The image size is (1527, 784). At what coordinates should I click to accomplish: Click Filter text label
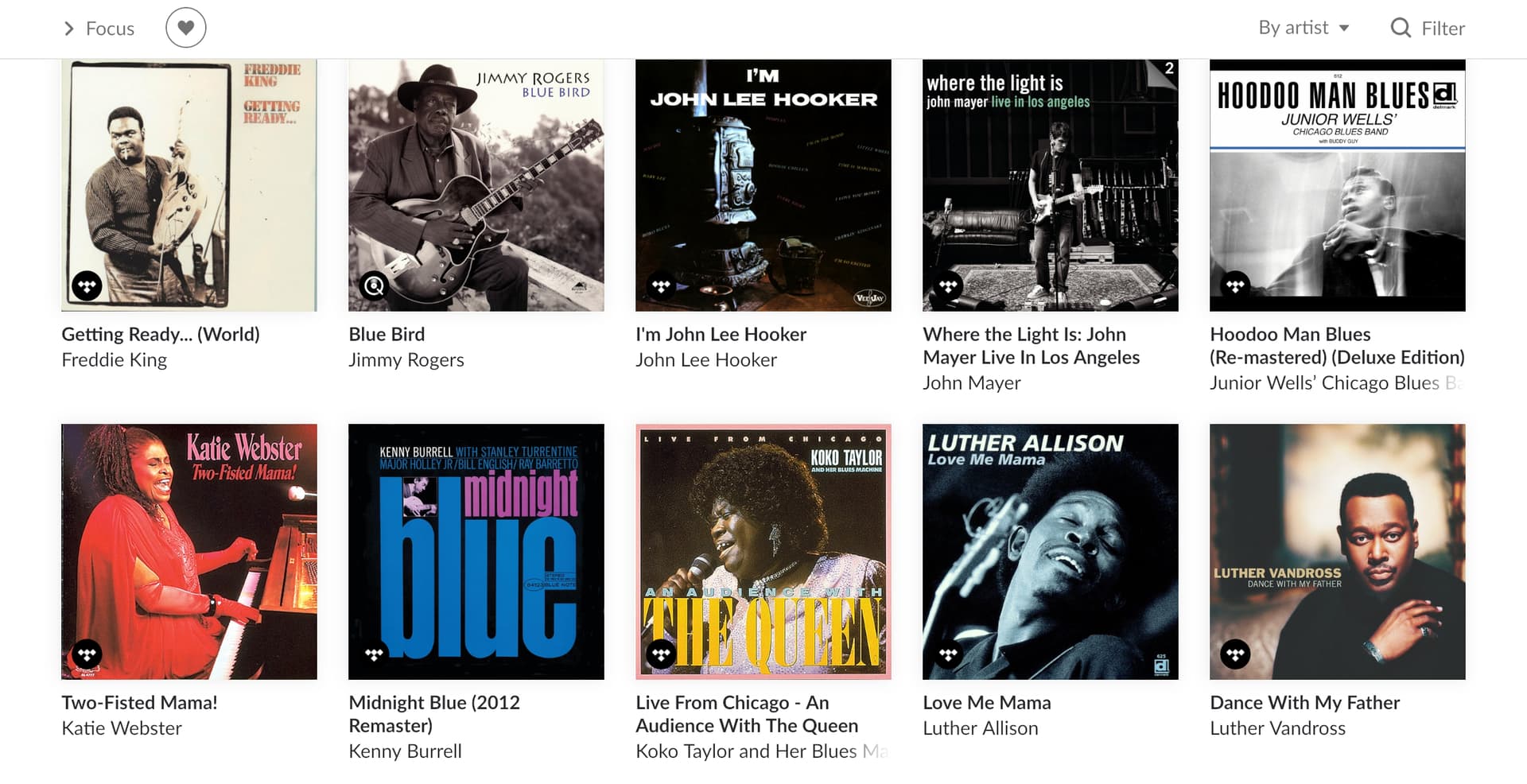coord(1443,29)
